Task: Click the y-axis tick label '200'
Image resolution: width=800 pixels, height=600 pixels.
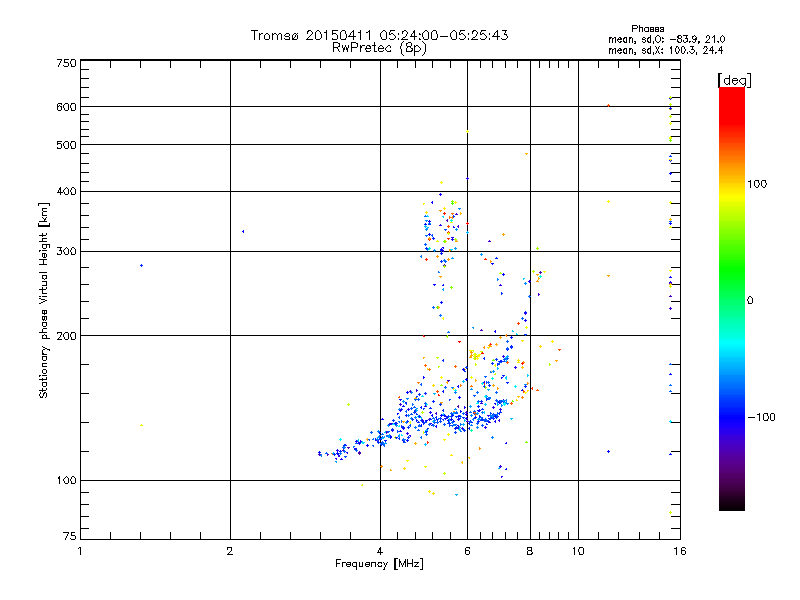Action: pos(66,336)
